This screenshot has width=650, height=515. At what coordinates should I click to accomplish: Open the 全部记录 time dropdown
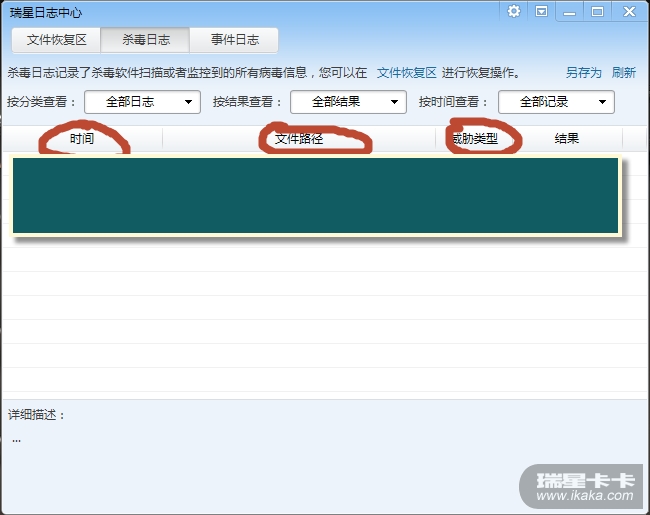coord(556,102)
